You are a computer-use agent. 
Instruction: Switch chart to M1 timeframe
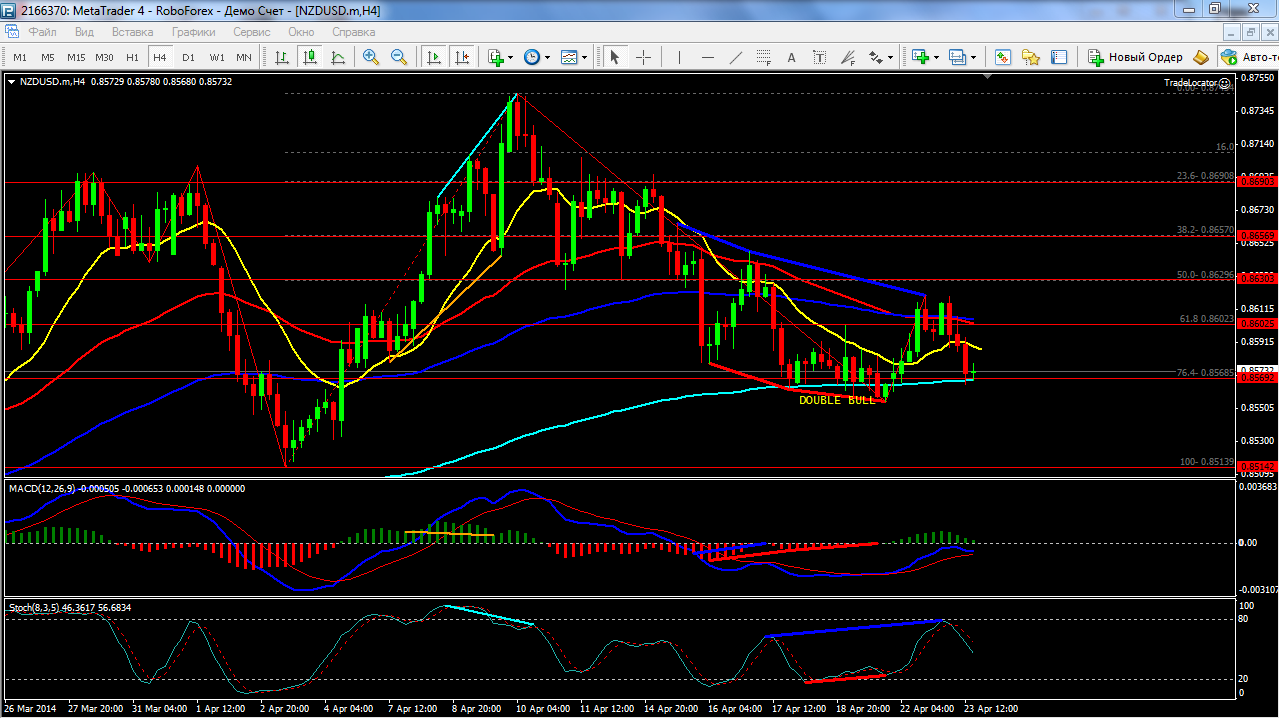coord(20,57)
